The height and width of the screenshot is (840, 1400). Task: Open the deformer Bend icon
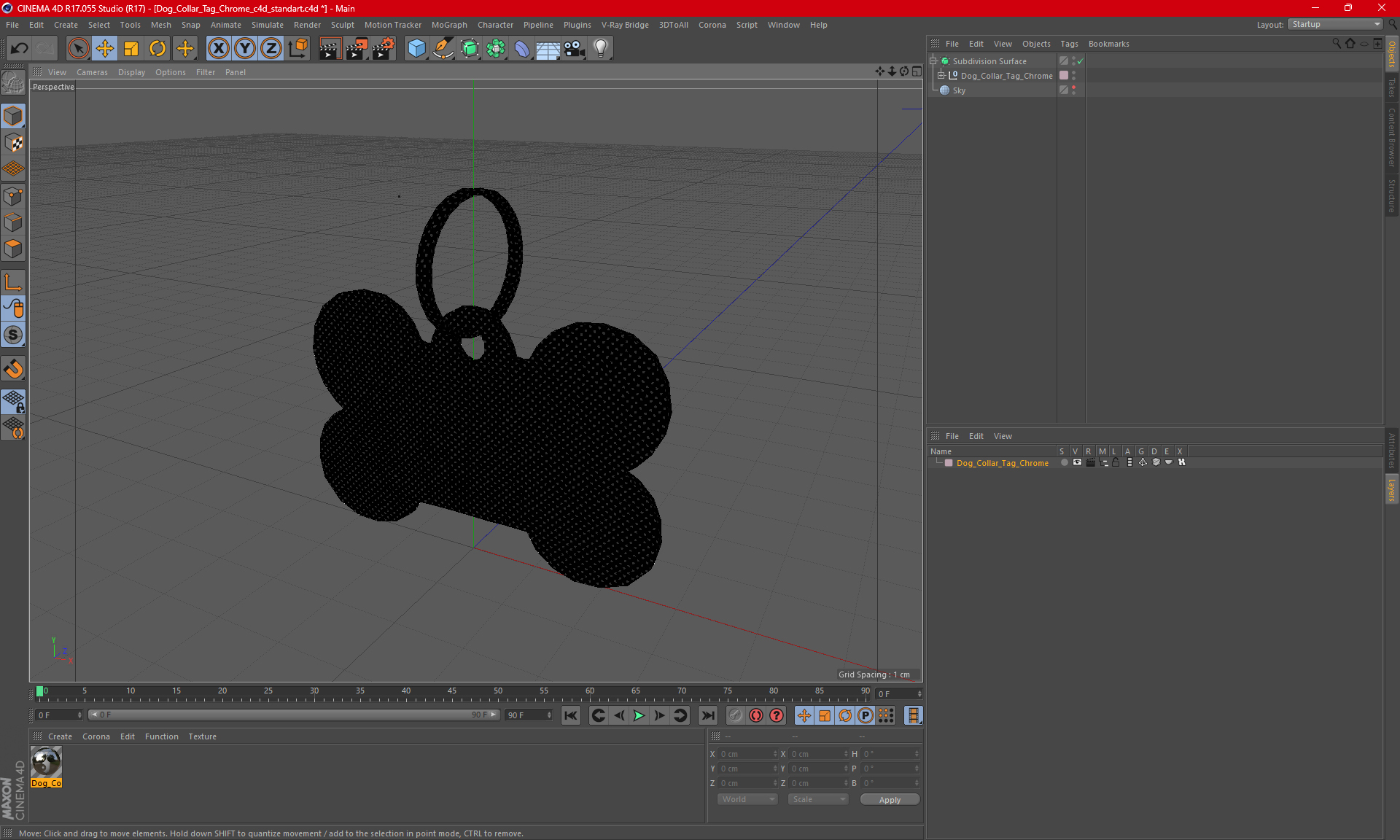[x=522, y=49]
